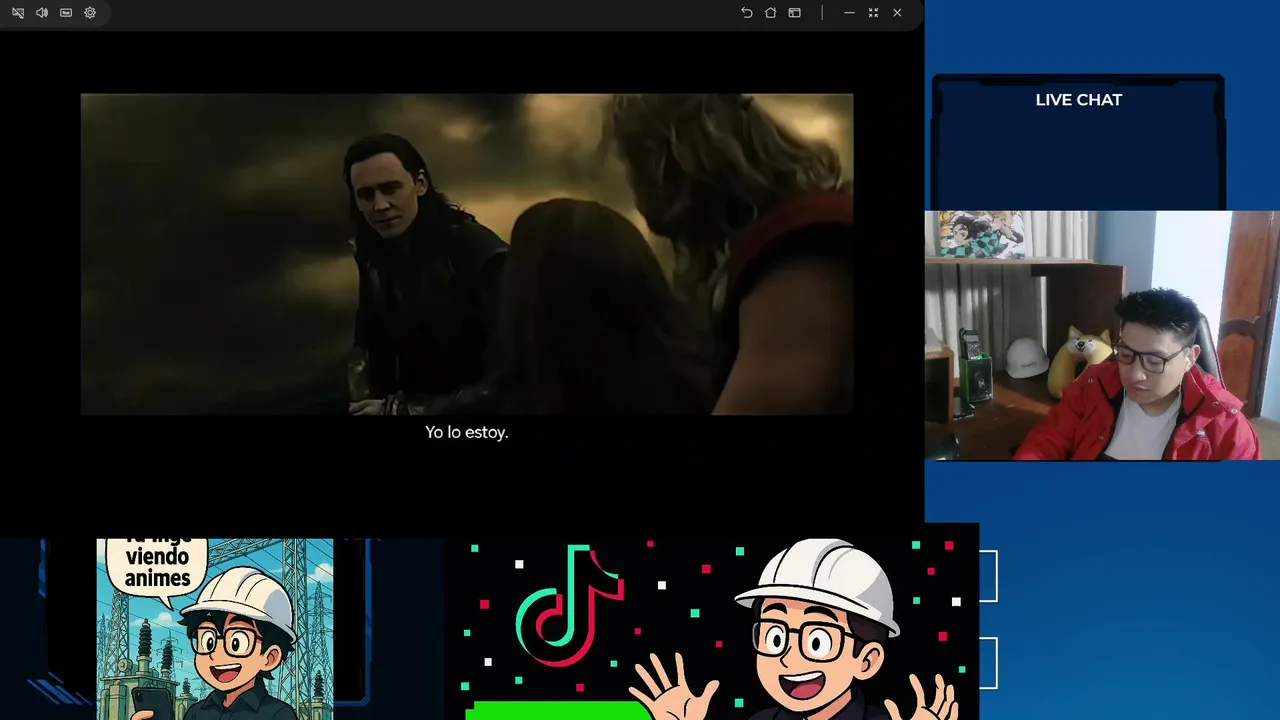Screen dimensions: 1280x720
Task: Mute sound with the speaker icon
Action: point(42,13)
